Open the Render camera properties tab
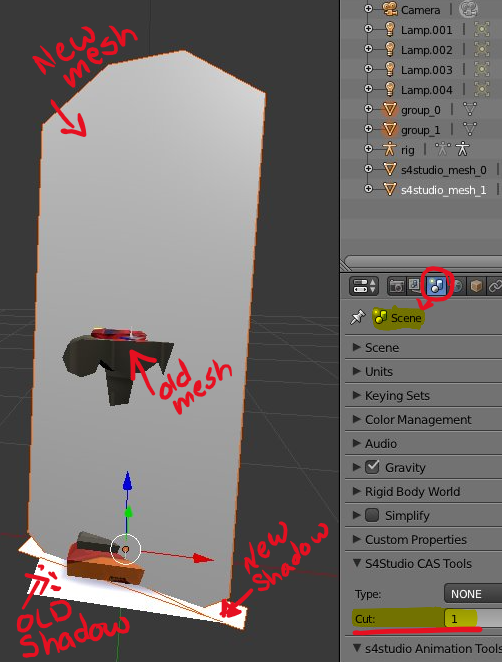Viewport: 502px width, 662px height. click(396, 286)
